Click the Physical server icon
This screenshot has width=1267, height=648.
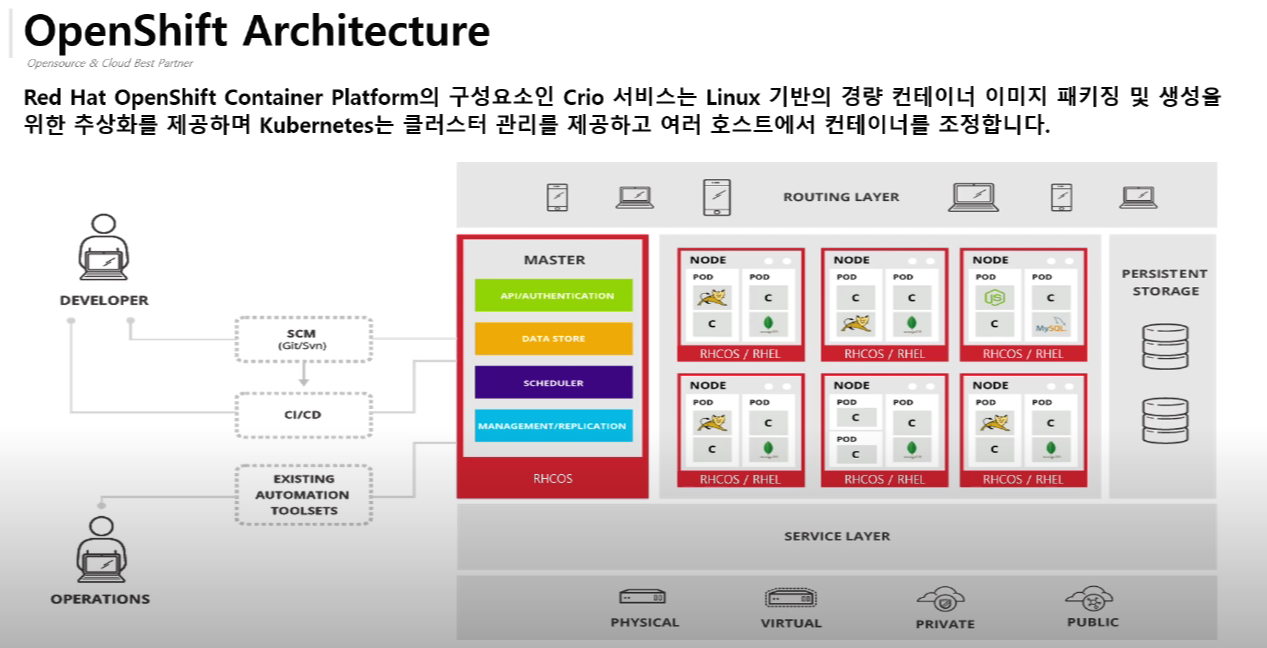click(x=644, y=597)
